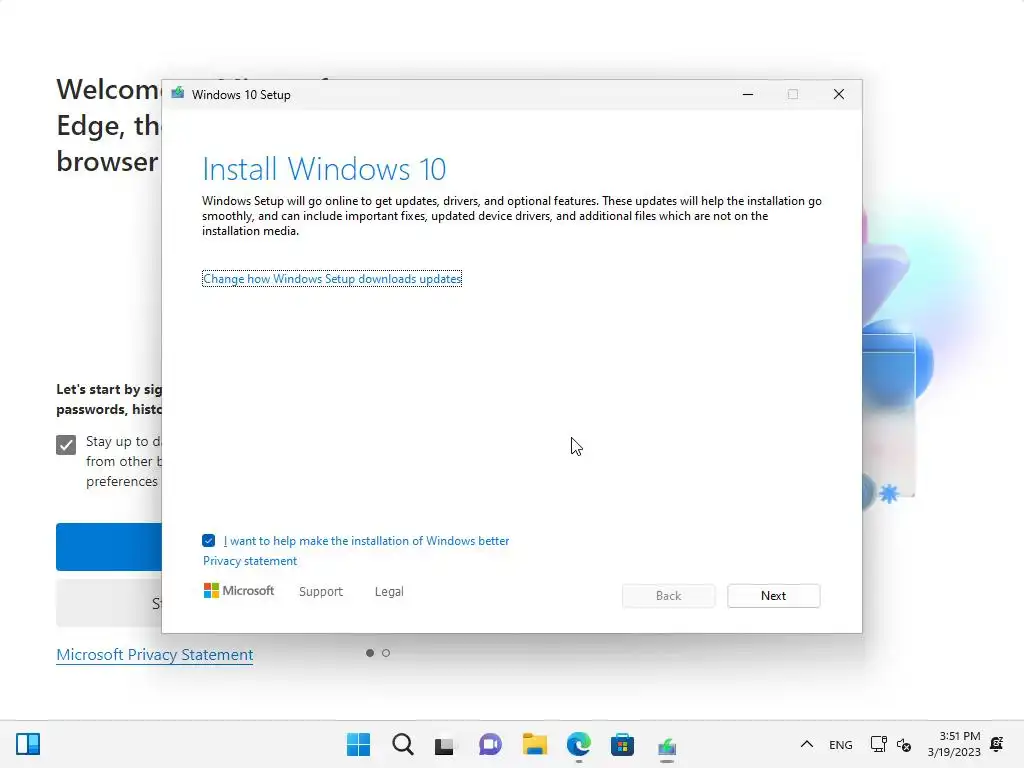Select Windows 10 Setup taskbar icon

click(667, 745)
